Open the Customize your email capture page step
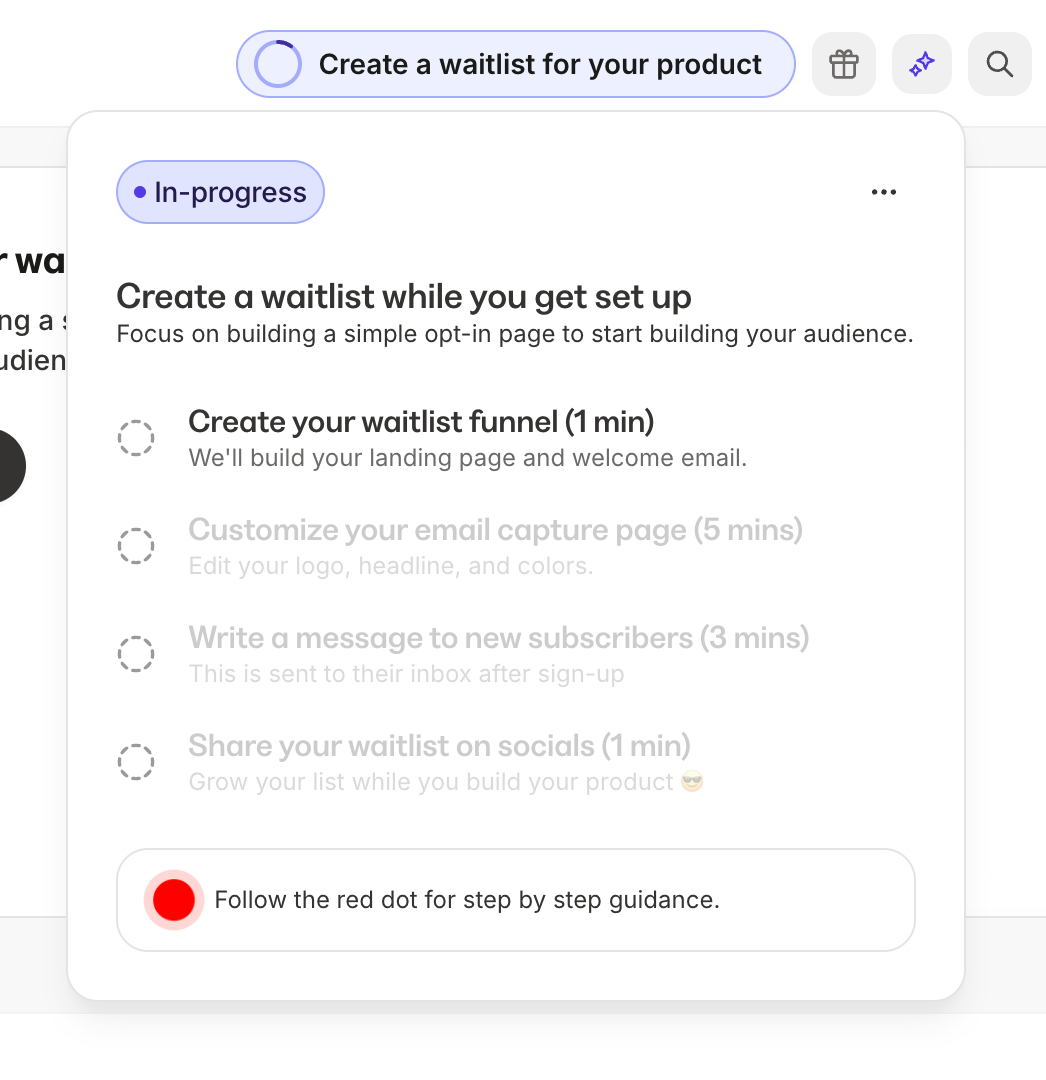This screenshot has height=1080, width=1046. pos(496,530)
